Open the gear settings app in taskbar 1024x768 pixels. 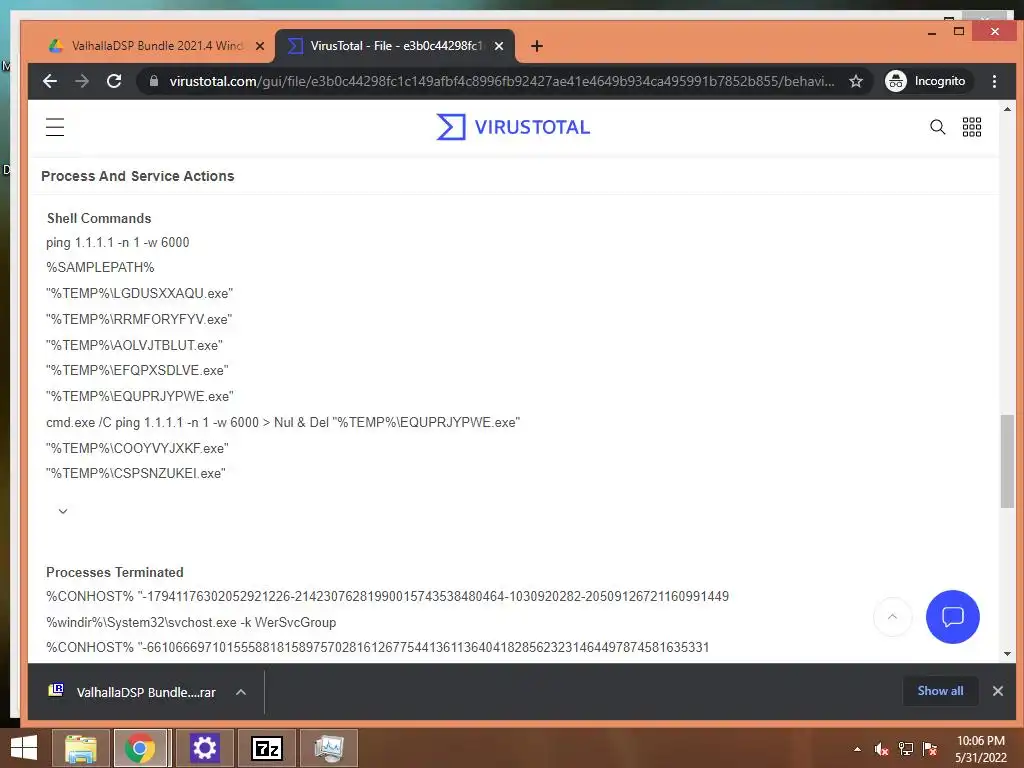click(x=204, y=748)
